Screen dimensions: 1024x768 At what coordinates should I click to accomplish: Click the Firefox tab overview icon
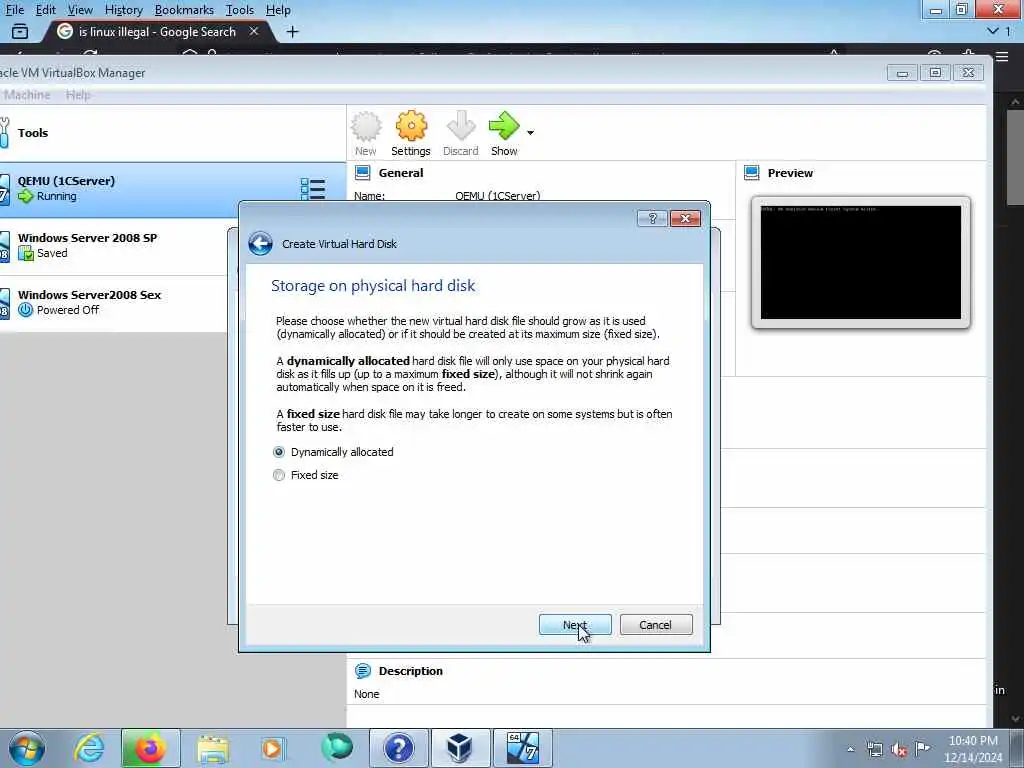[20, 31]
